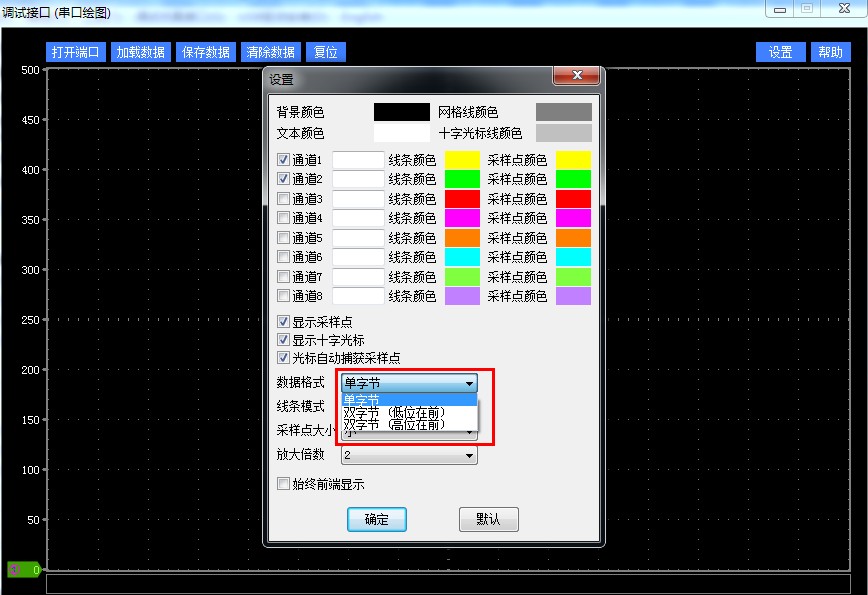
Task: Click the 通道8 name input field
Action: pos(358,296)
